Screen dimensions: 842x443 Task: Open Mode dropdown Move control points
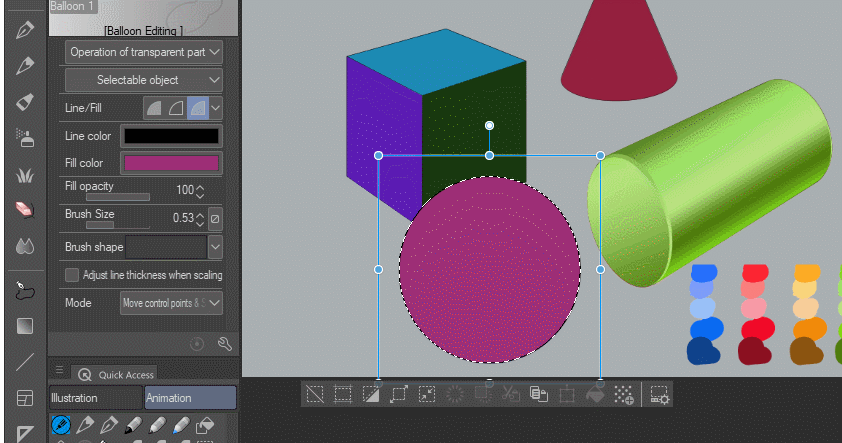(x=171, y=303)
